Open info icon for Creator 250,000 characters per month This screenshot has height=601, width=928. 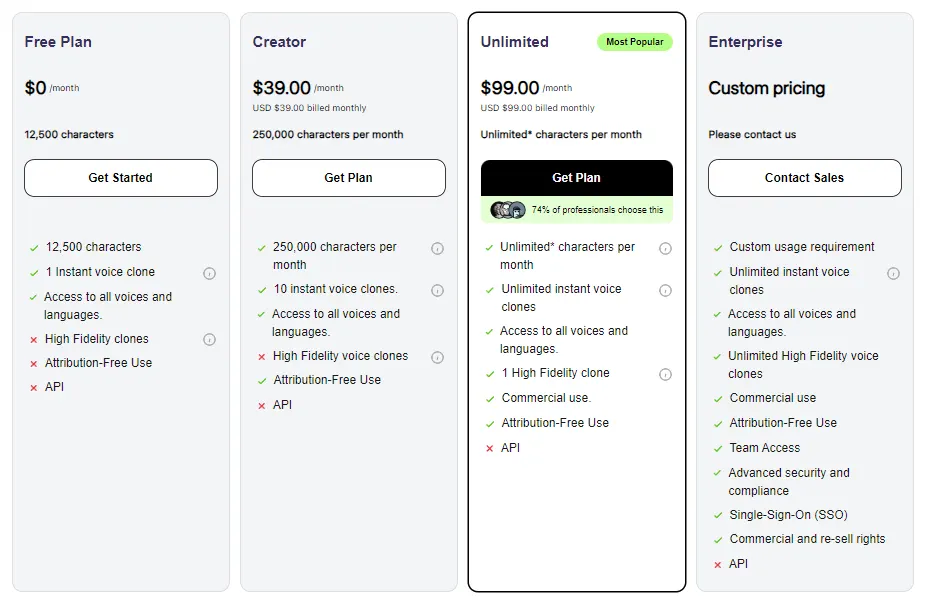coord(437,249)
